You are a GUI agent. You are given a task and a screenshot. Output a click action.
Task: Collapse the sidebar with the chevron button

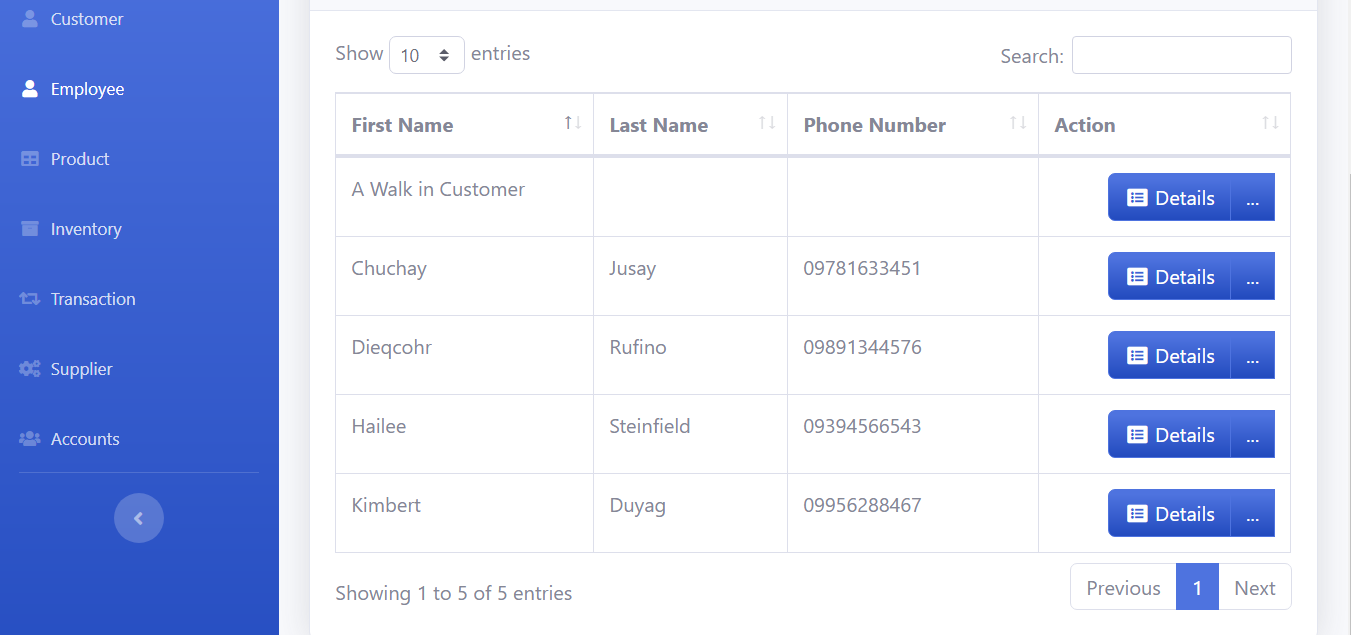(x=139, y=518)
